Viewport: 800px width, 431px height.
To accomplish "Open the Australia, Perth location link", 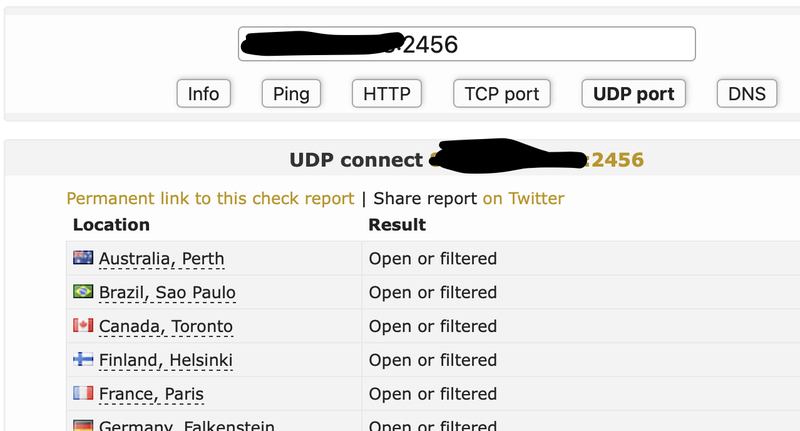I will 161,259.
